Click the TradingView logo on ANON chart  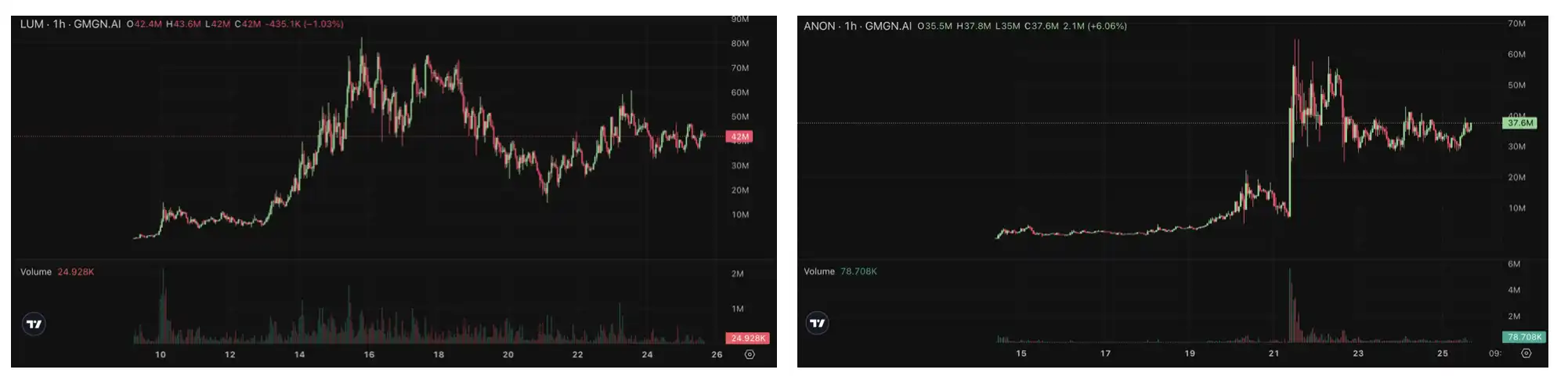click(817, 323)
